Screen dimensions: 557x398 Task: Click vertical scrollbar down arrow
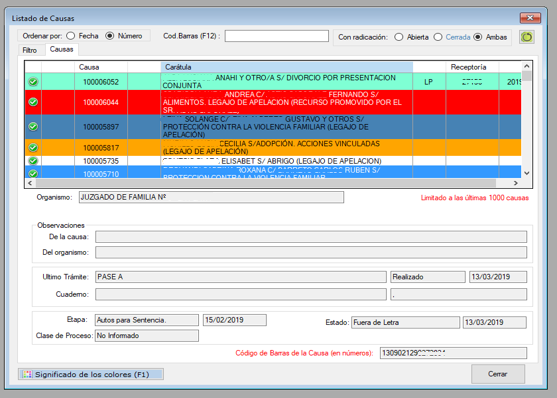pos(527,173)
